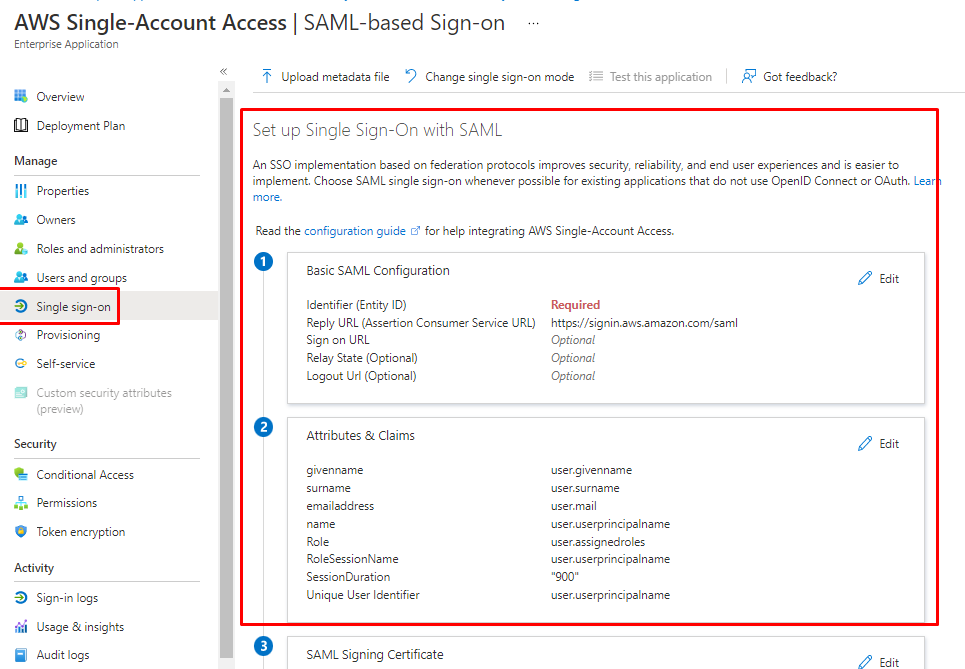Open Sign-in logs under Activity

coord(67,598)
